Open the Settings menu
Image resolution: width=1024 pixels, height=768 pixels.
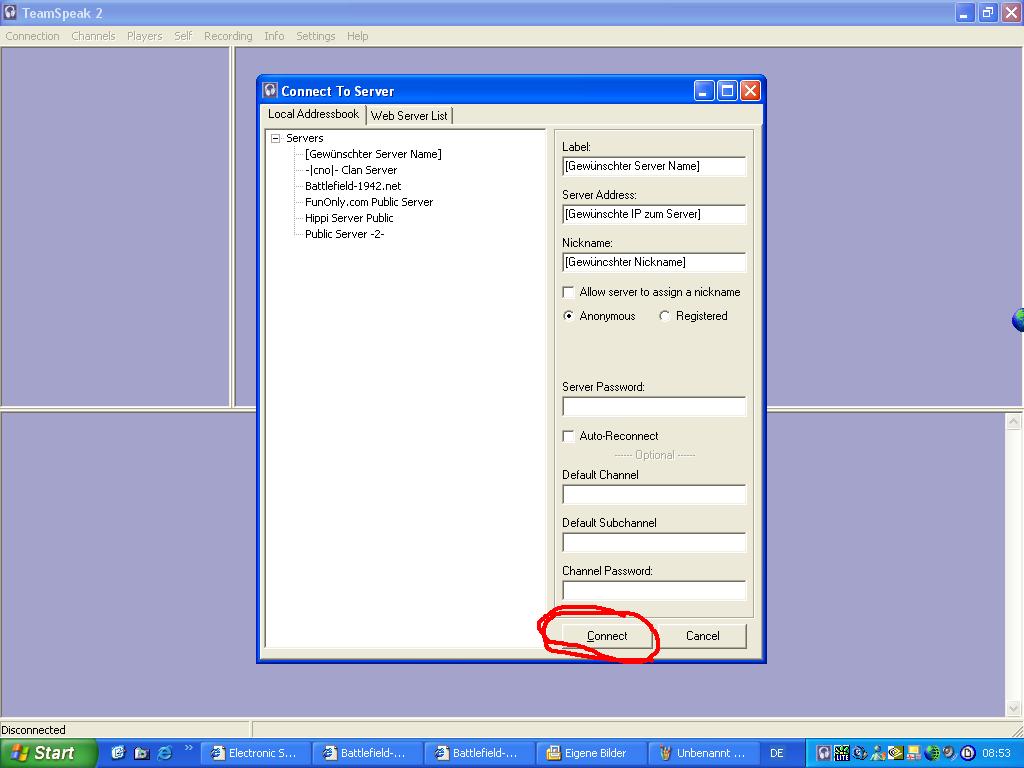click(315, 36)
